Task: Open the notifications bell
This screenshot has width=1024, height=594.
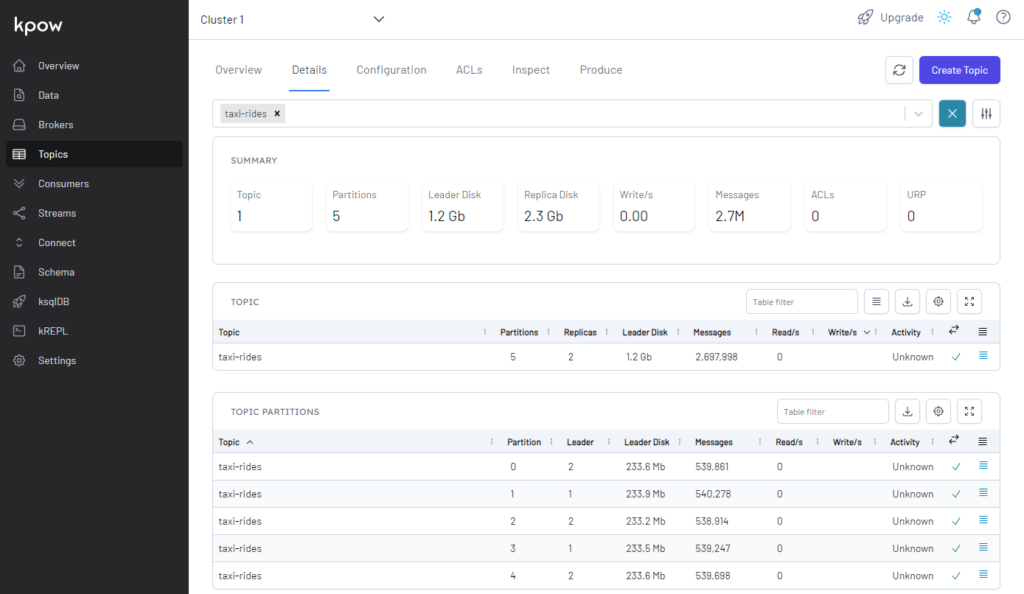Action: [973, 17]
